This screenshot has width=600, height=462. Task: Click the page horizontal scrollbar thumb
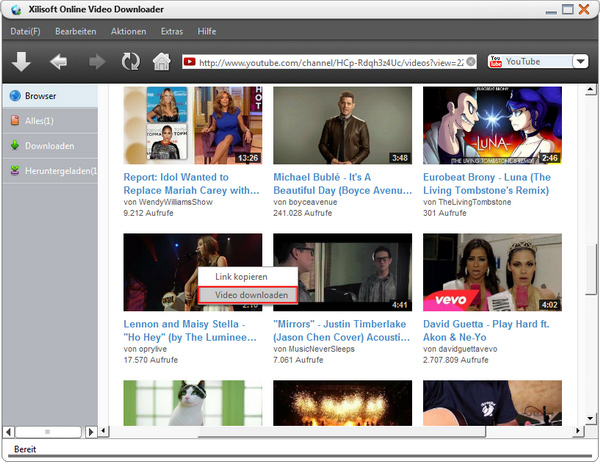pos(342,431)
